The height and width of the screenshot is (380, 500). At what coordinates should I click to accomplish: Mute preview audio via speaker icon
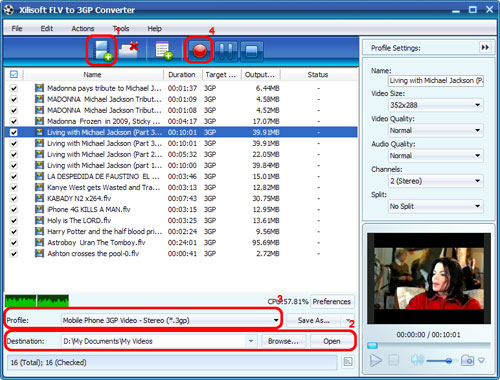pyautogui.click(x=417, y=360)
